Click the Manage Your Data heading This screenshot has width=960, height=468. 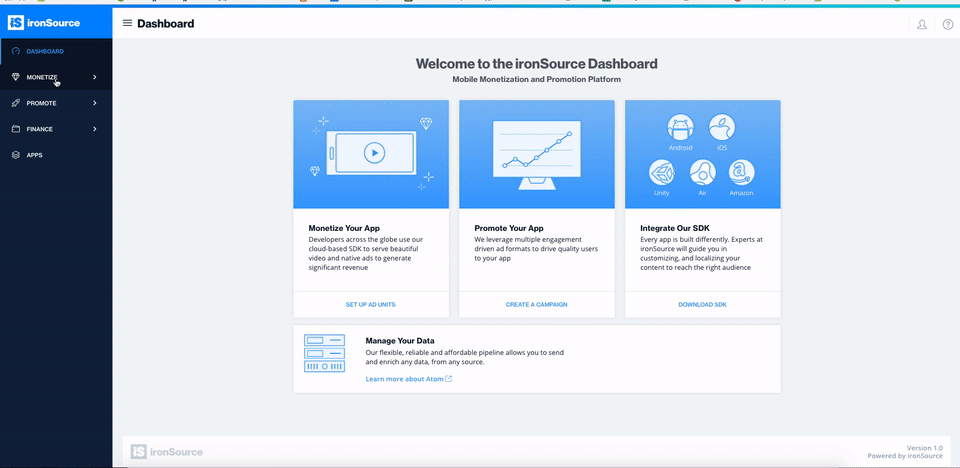pos(400,341)
